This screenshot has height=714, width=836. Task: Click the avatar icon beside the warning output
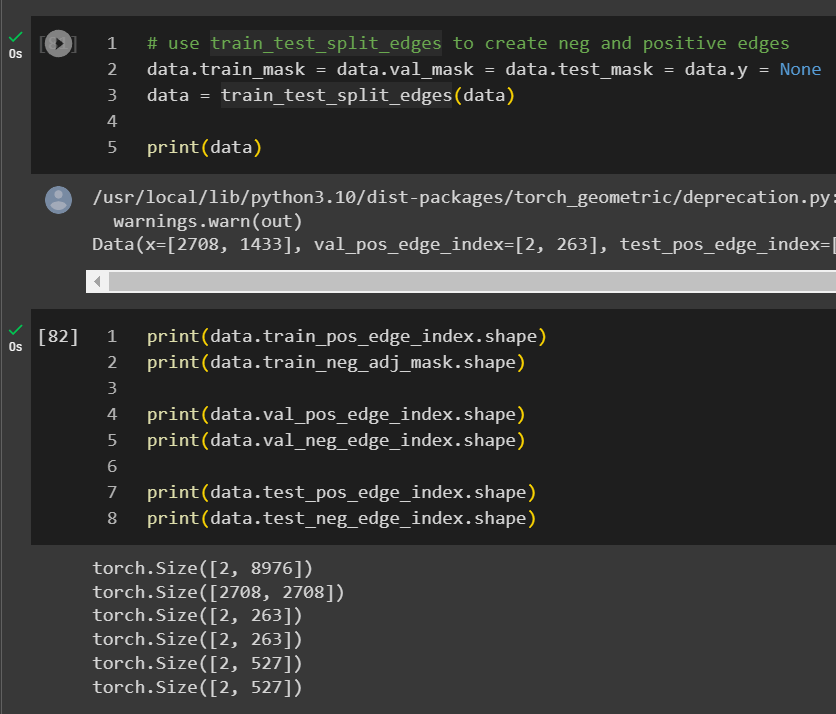point(59,200)
